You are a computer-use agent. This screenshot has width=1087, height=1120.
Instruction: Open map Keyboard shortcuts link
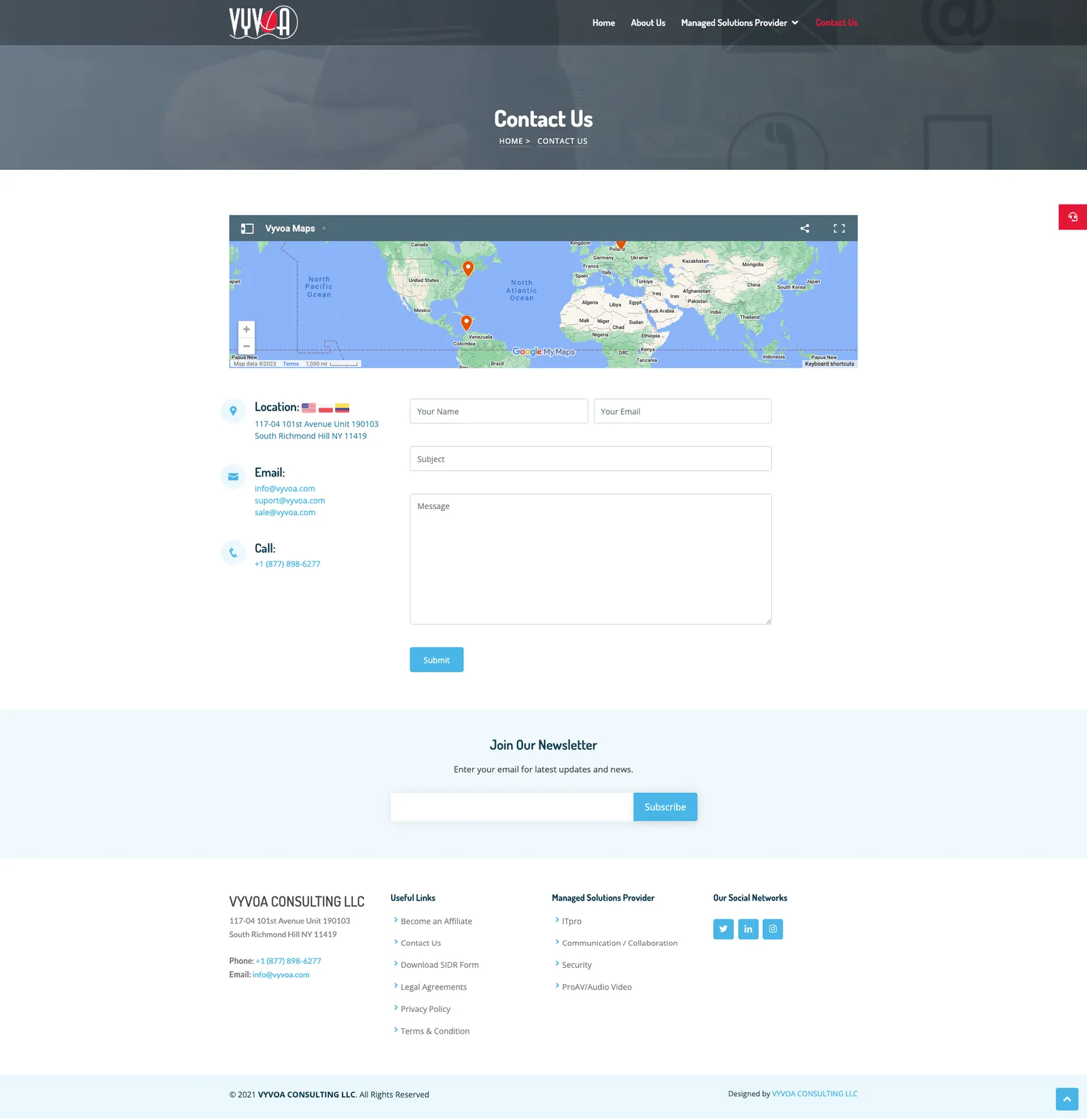[x=830, y=364]
